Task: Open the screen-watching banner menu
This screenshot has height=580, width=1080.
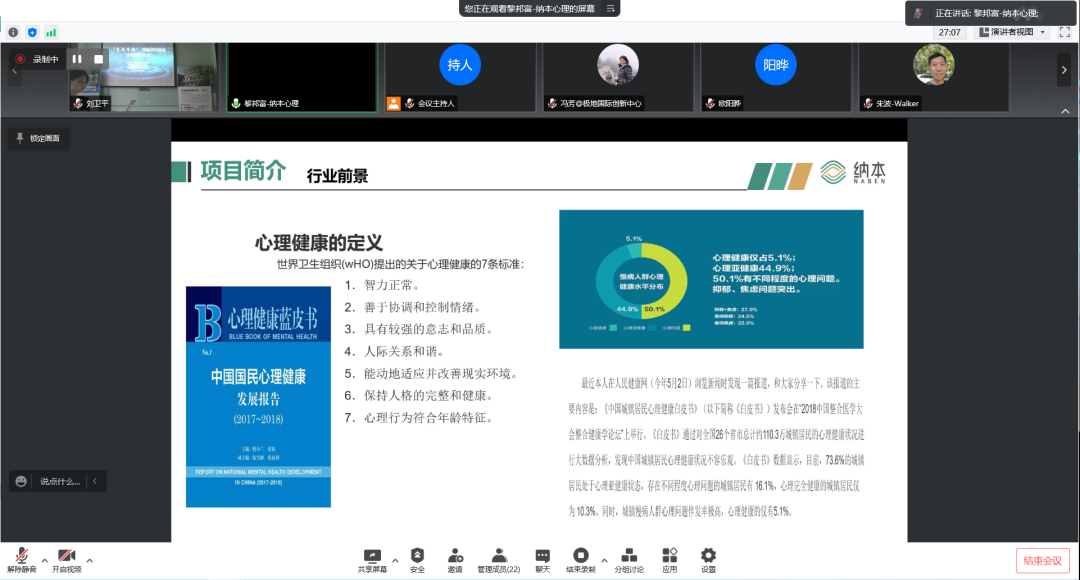Action: (x=609, y=8)
